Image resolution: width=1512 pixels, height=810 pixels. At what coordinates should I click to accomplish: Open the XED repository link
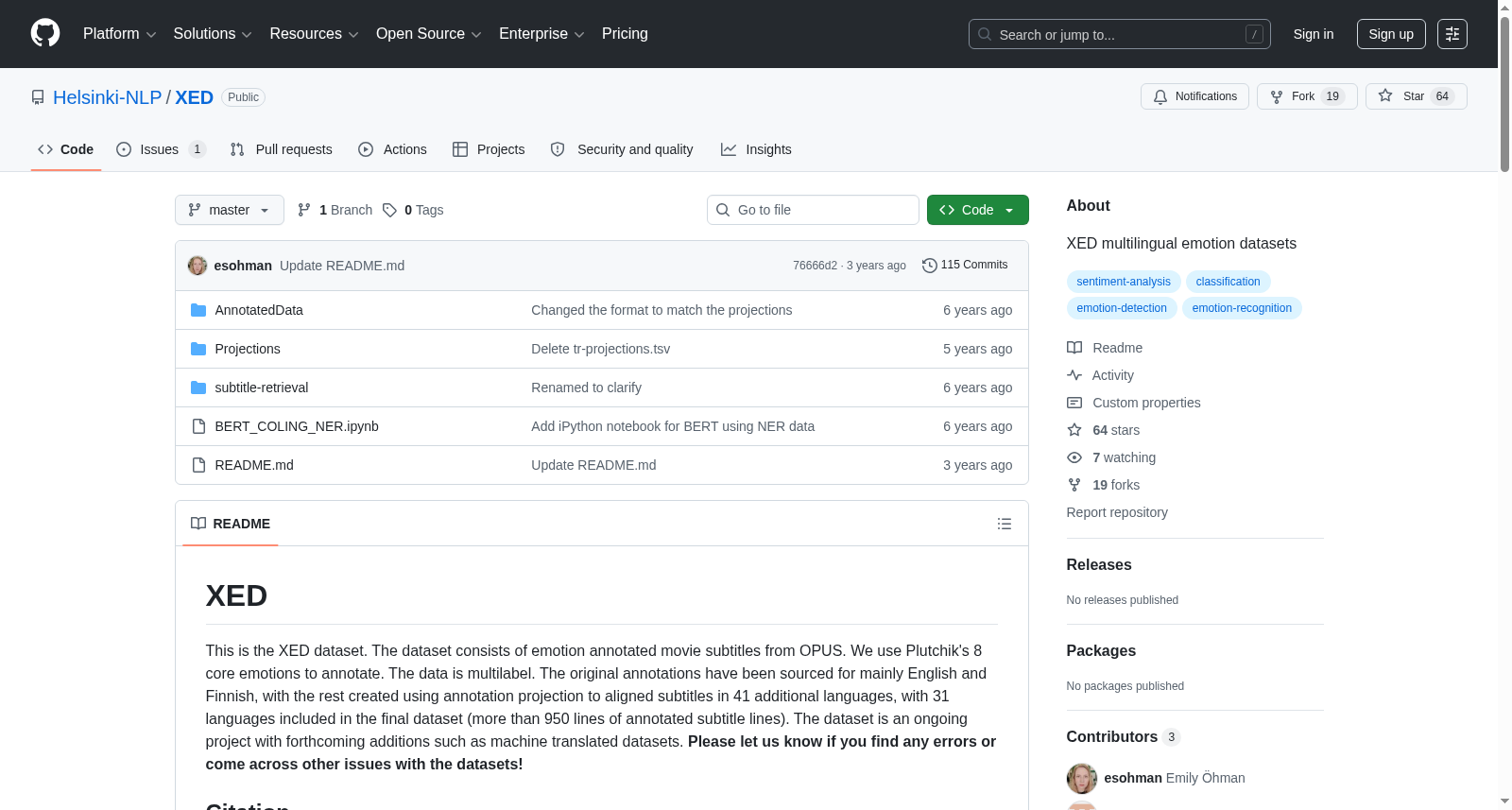(x=194, y=97)
